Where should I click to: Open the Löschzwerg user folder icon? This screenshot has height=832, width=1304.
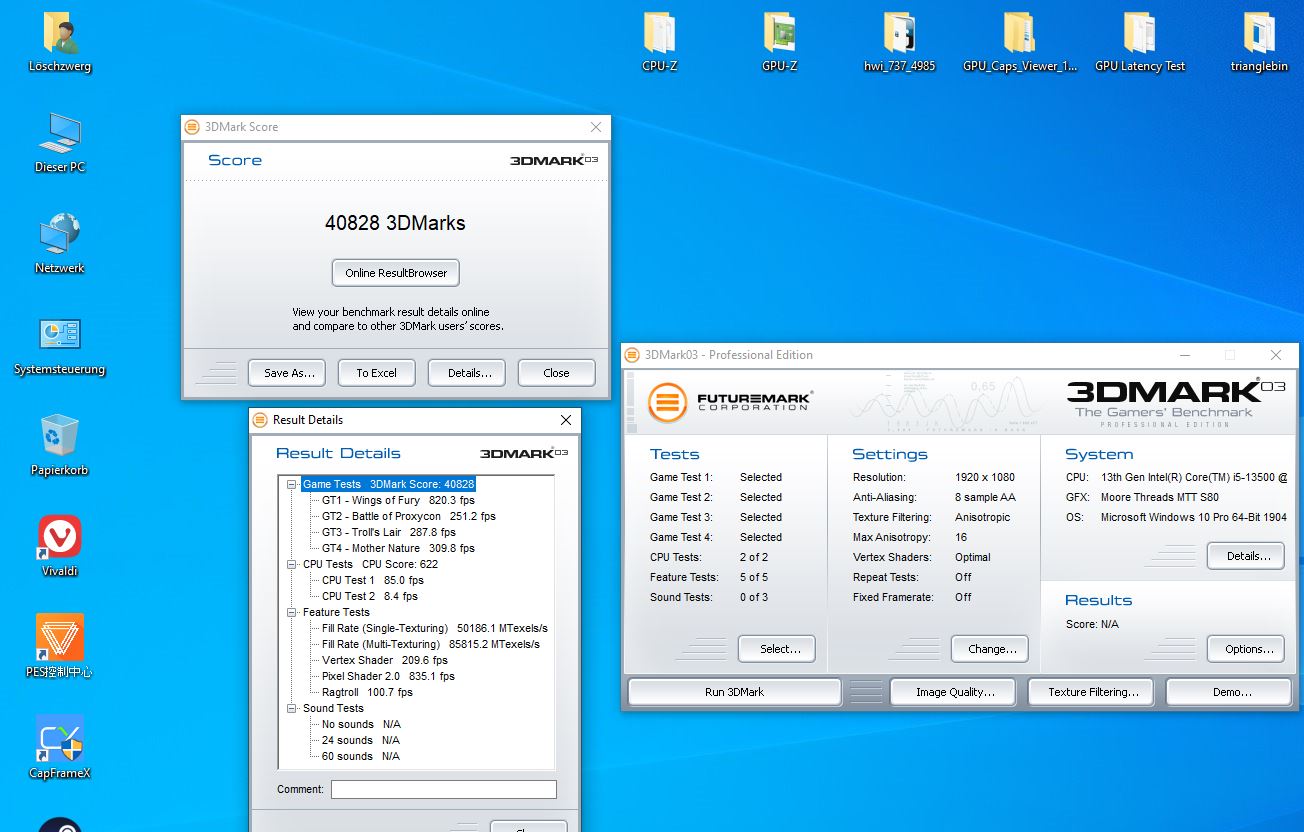(x=61, y=34)
